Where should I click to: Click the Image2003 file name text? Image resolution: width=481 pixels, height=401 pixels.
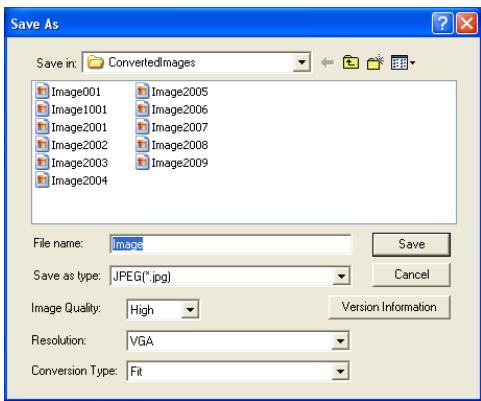point(79,163)
